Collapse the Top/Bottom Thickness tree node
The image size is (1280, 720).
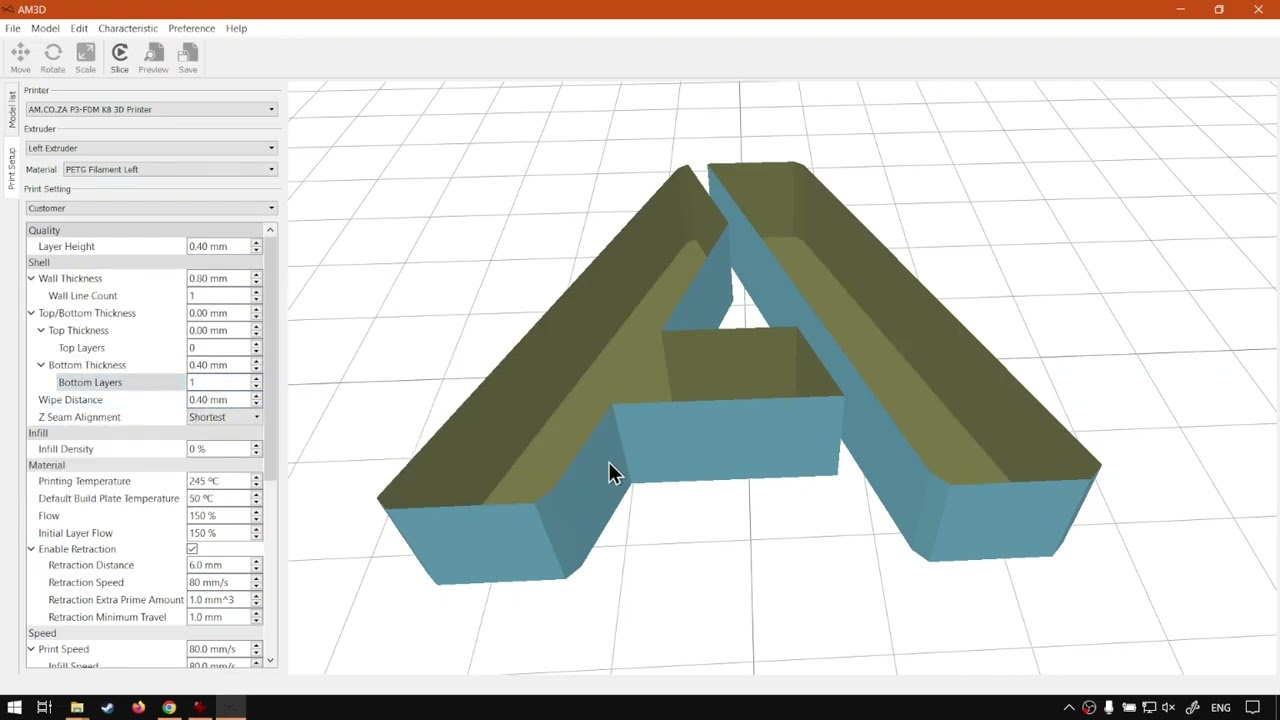pos(31,313)
